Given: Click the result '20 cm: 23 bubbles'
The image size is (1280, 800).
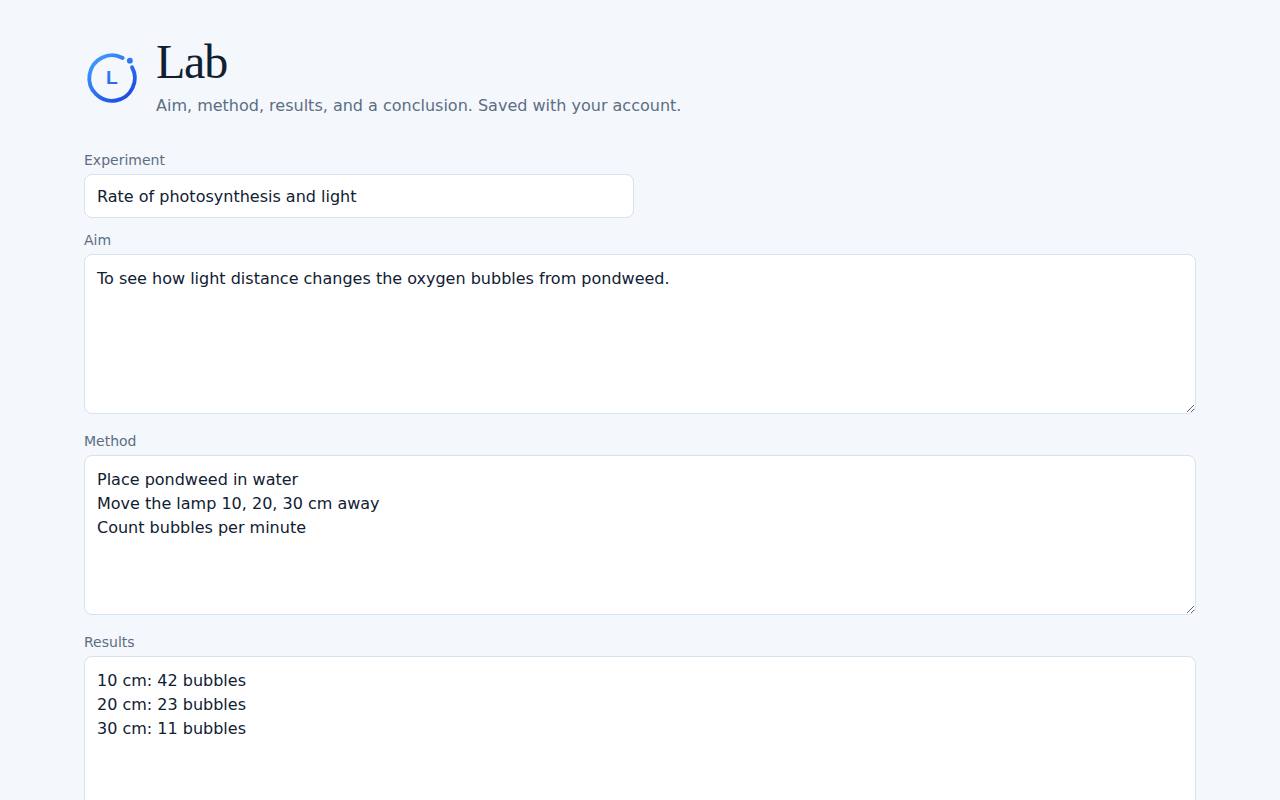Looking at the screenshot, I should (171, 704).
